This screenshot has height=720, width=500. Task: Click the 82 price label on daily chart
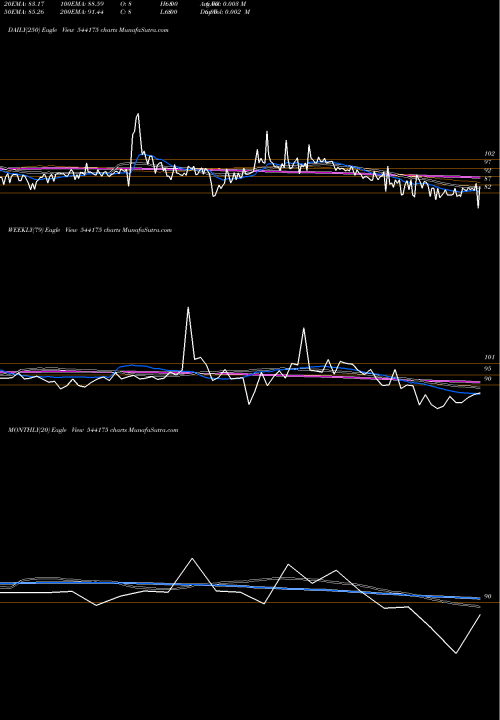coord(488,187)
